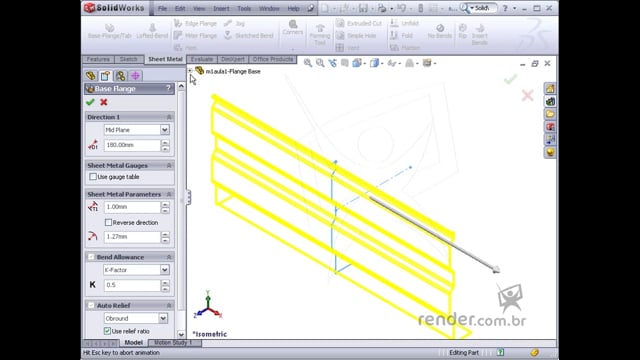Check the Reverse direction option
Image resolution: width=640 pixels, height=360 pixels.
(x=108, y=222)
